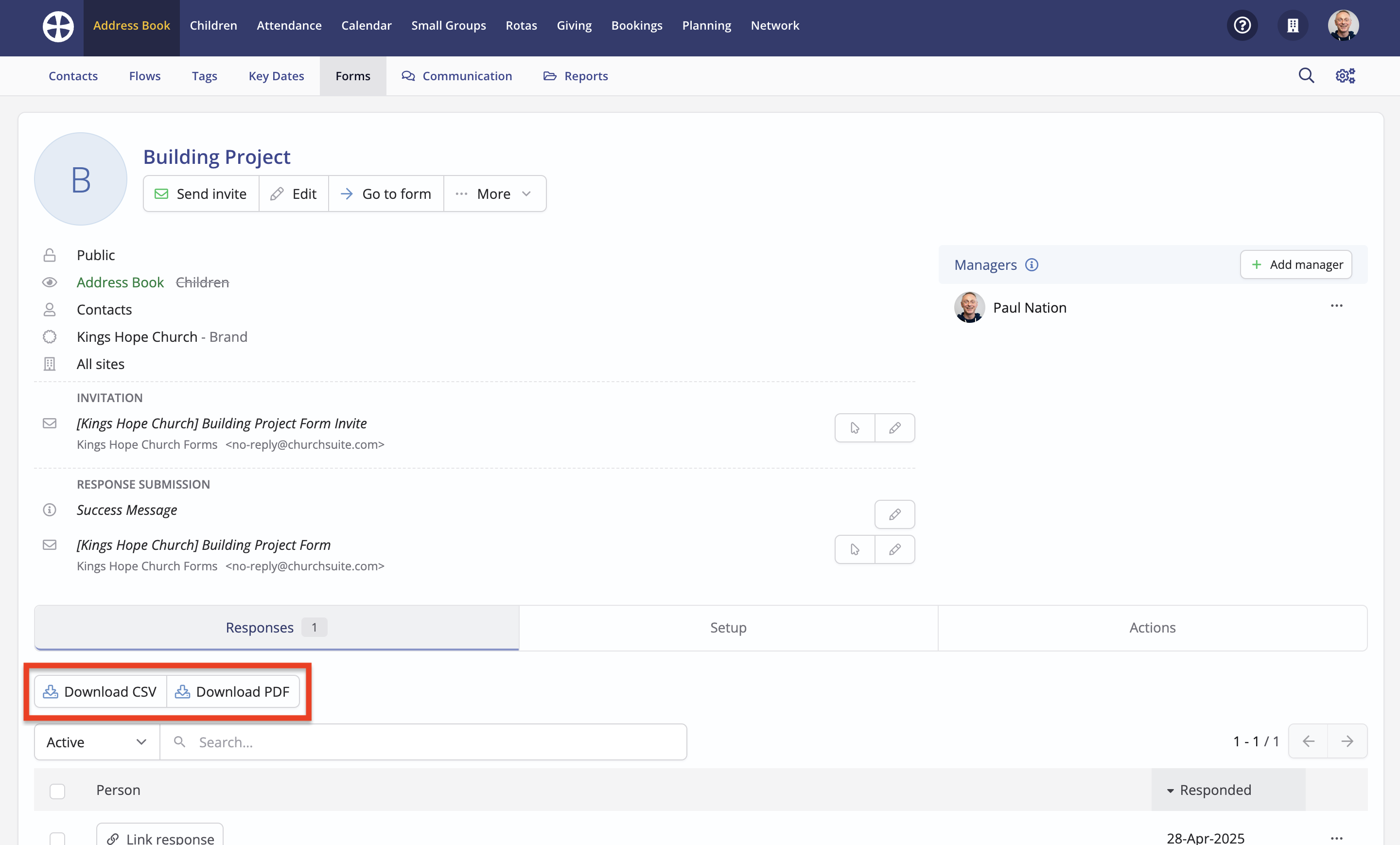Open the Flows sub-menu tab
Viewport: 1400px width, 845px height.
144,75
